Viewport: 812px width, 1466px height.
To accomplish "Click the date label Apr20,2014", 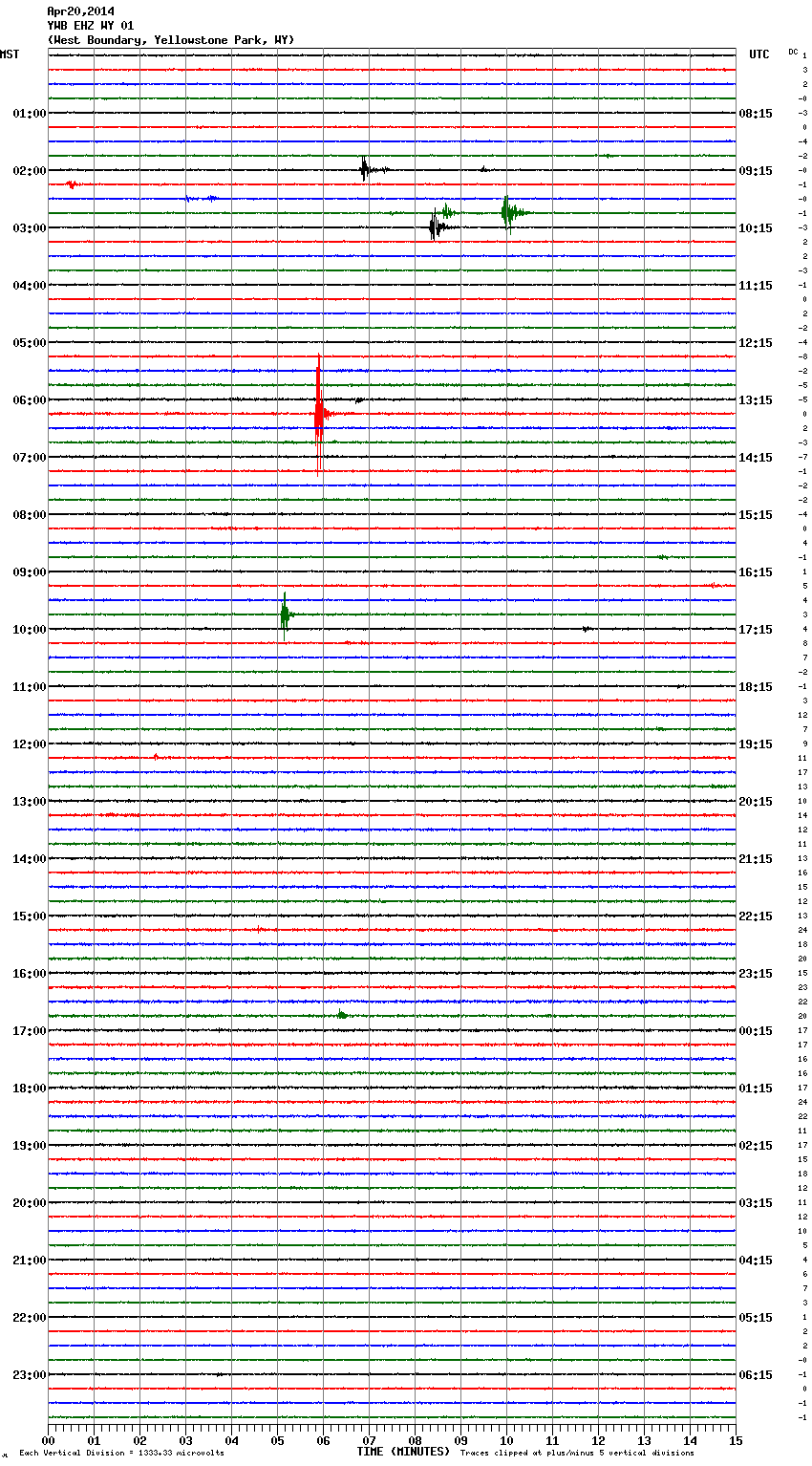I will tap(80, 11).
